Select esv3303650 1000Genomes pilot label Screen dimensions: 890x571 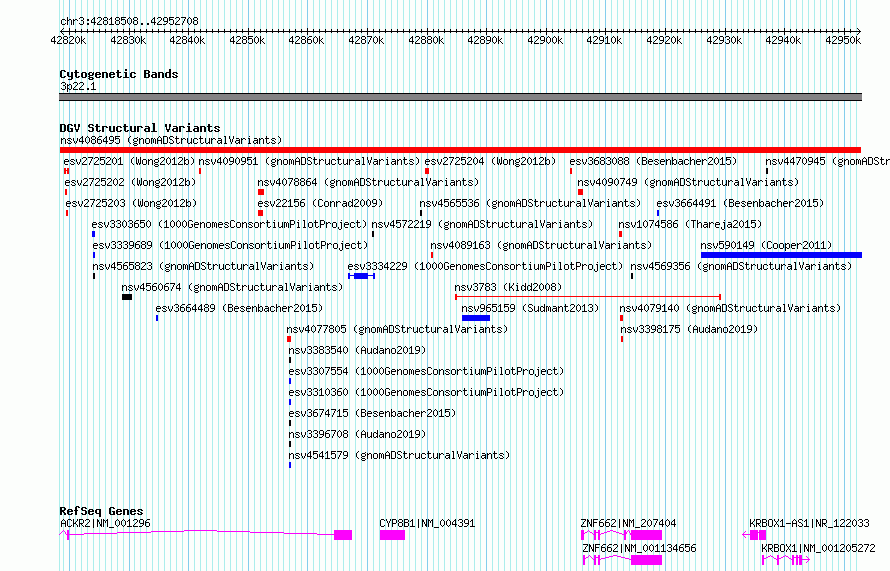pyautogui.click(x=229, y=224)
